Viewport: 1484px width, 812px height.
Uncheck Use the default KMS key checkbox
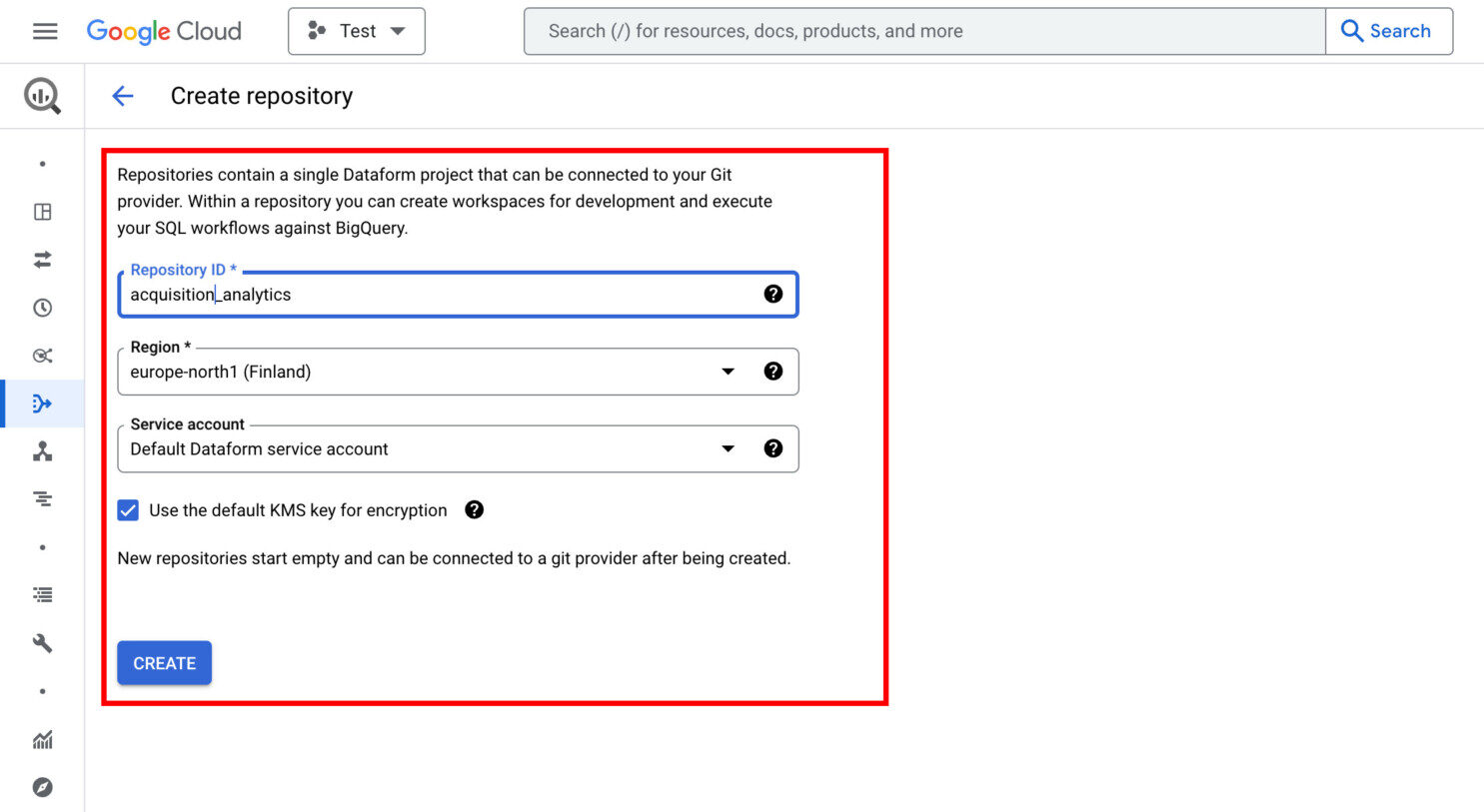click(128, 510)
